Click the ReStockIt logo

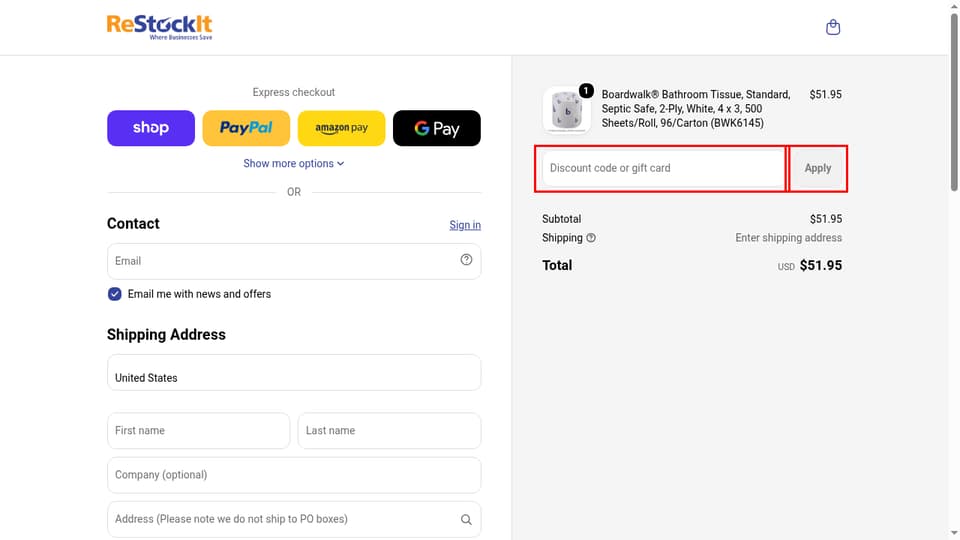click(x=159, y=27)
